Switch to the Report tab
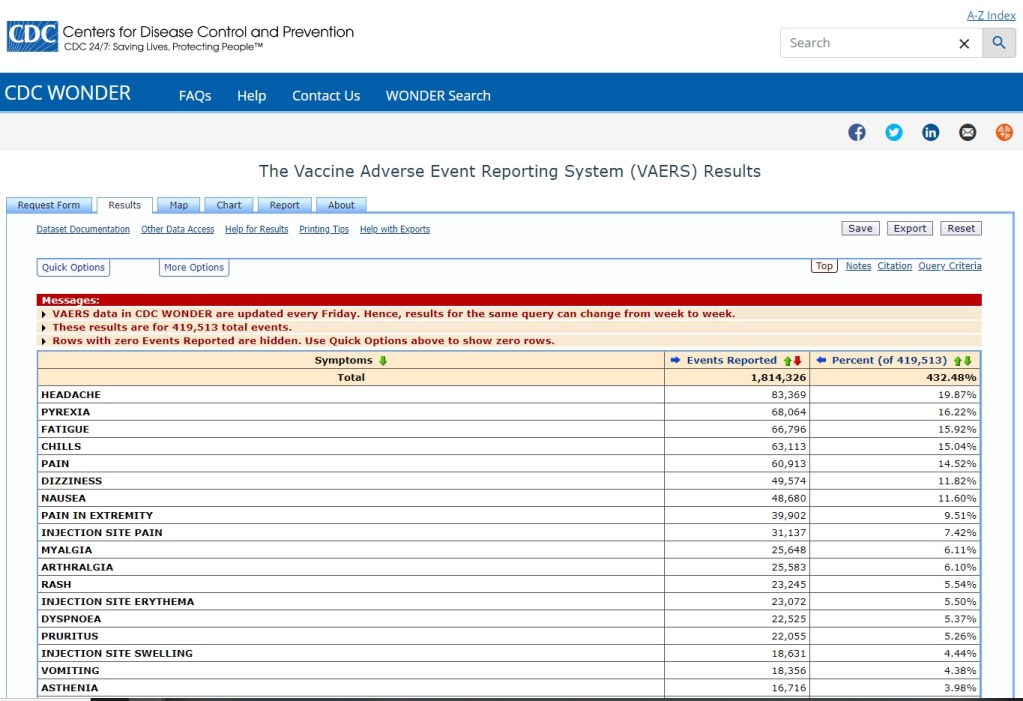The image size is (1023, 701). pyautogui.click(x=284, y=205)
